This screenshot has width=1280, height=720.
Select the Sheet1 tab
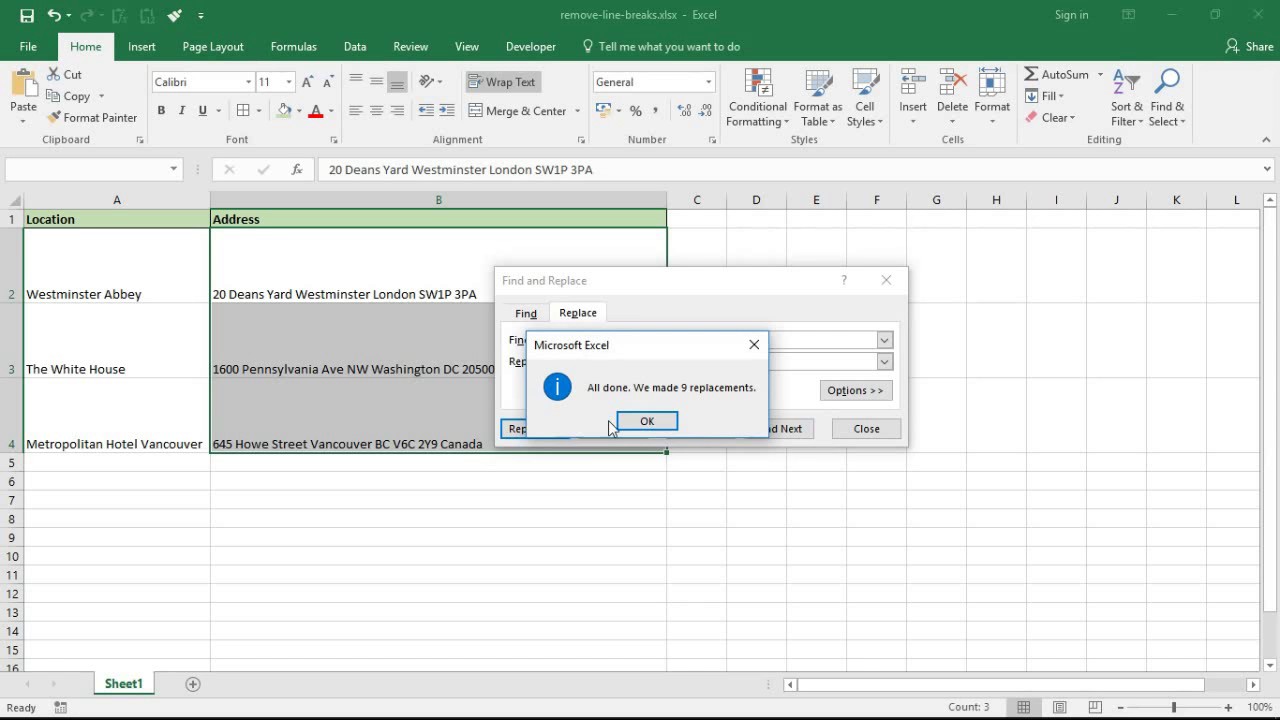click(124, 684)
